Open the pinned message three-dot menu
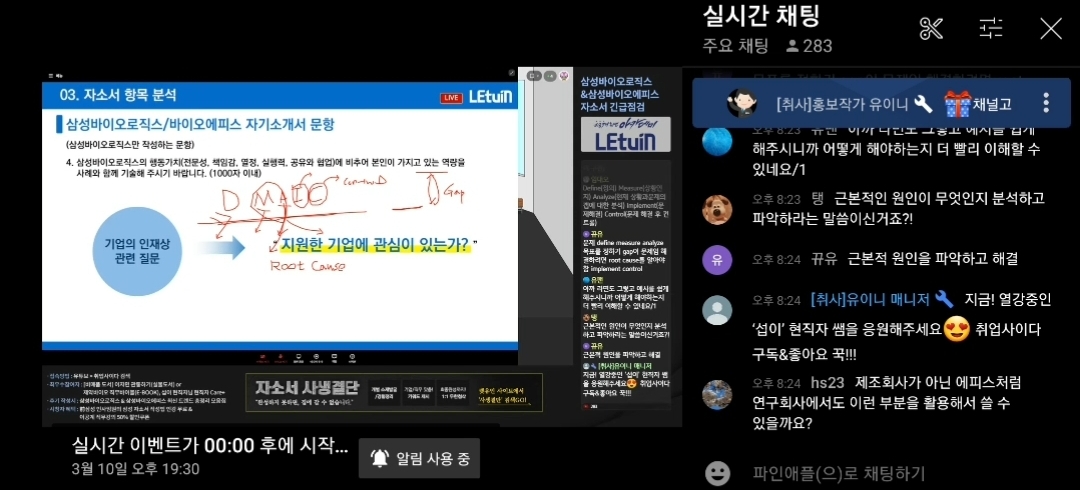Image resolution: width=1080 pixels, height=490 pixels. pyautogui.click(x=1046, y=103)
